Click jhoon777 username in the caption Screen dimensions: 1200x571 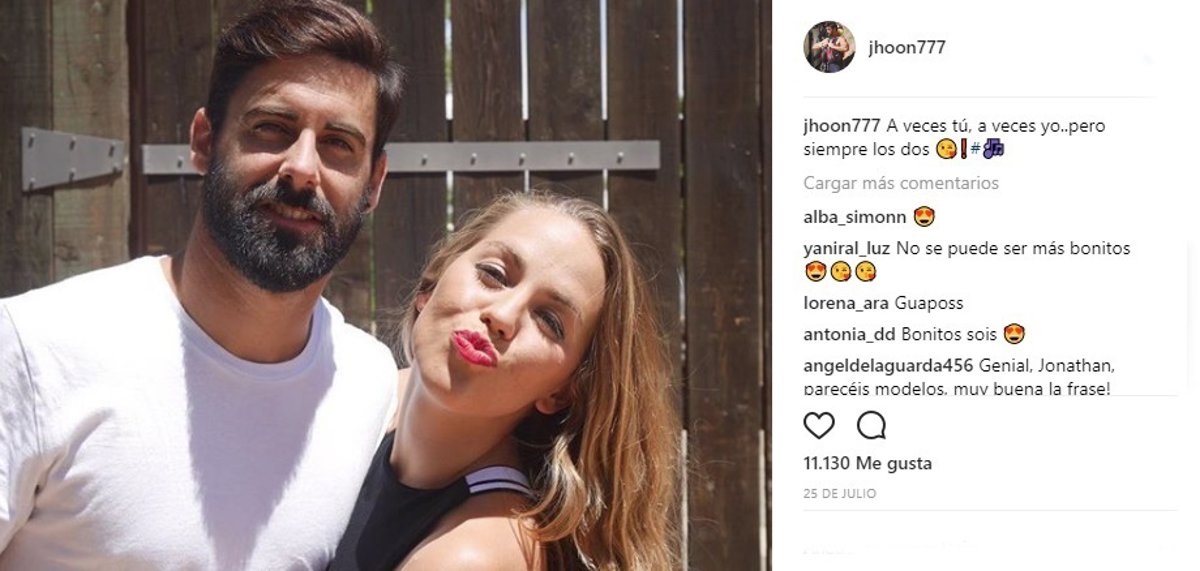842,127
